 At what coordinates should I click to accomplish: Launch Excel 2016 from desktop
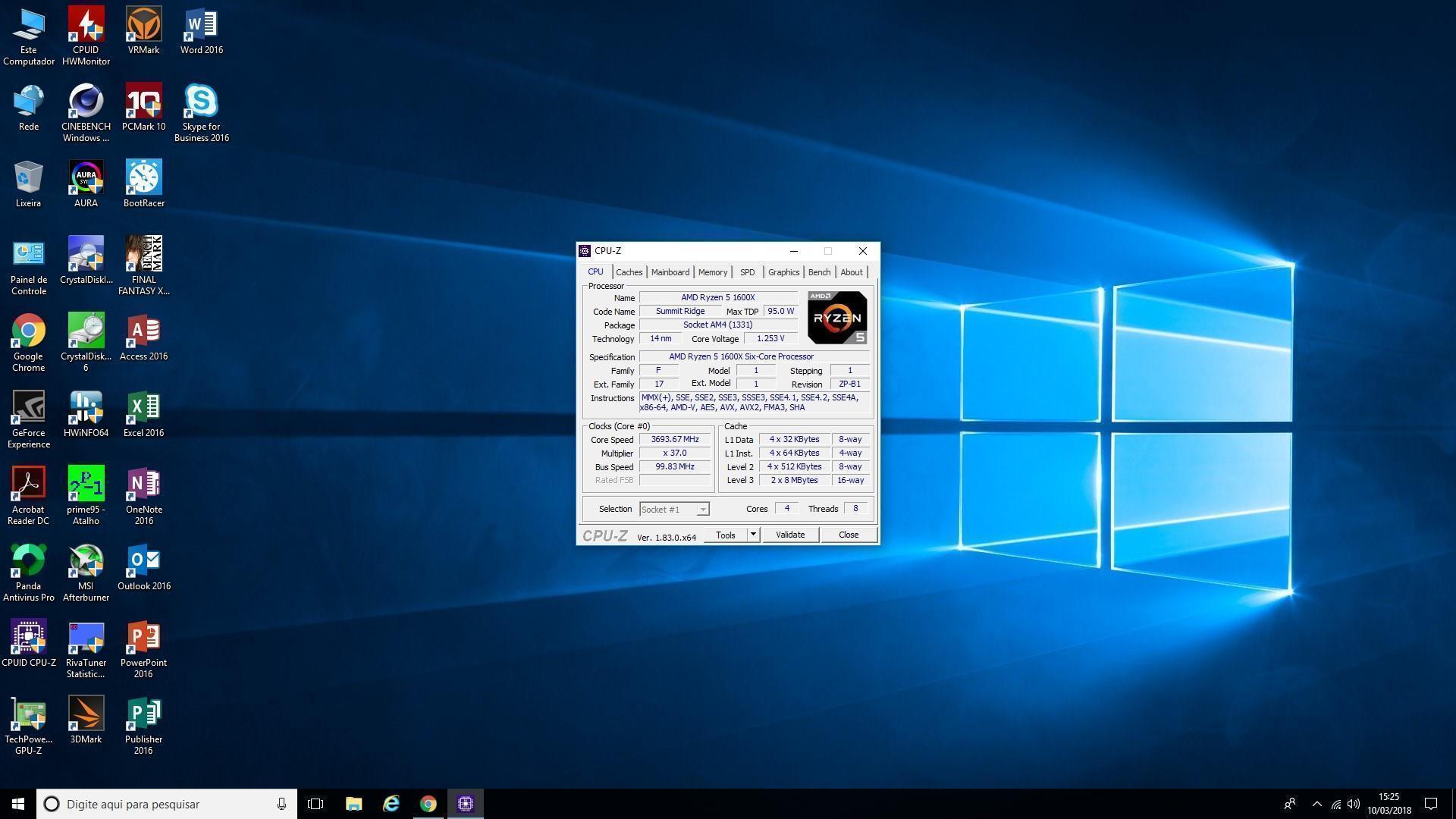pyautogui.click(x=143, y=413)
